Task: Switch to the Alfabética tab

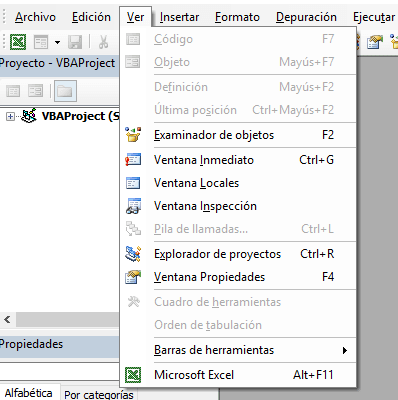Action: pyautogui.click(x=29, y=393)
